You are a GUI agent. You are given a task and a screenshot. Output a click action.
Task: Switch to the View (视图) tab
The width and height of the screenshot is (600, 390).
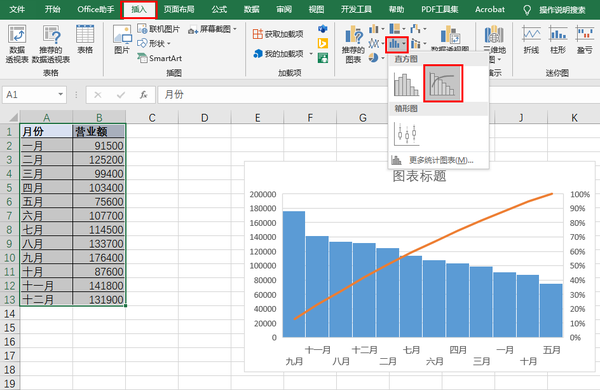[316, 9]
